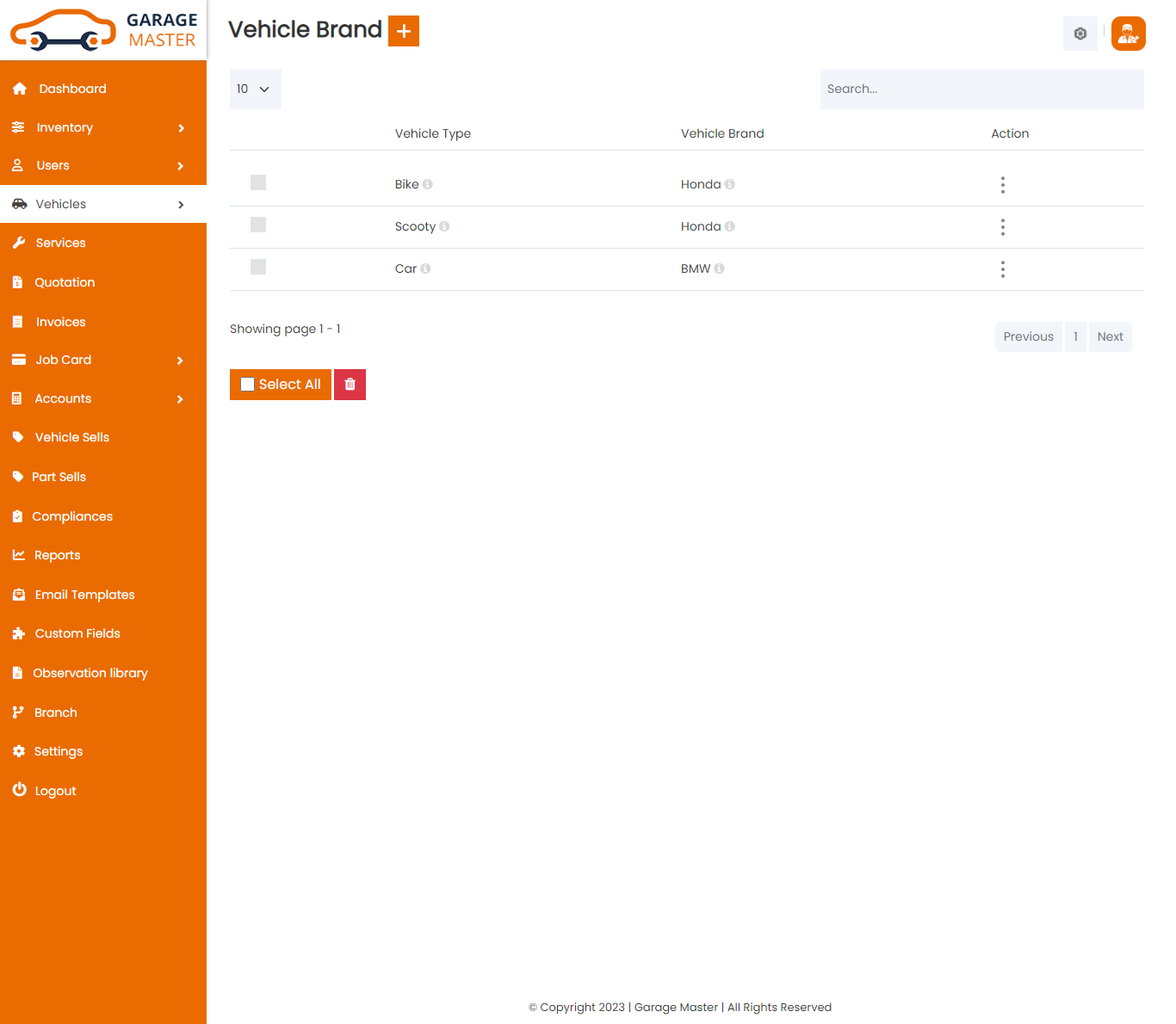Open the user profile avatar icon
This screenshot has height=1024, width=1176.
pos(1128,34)
